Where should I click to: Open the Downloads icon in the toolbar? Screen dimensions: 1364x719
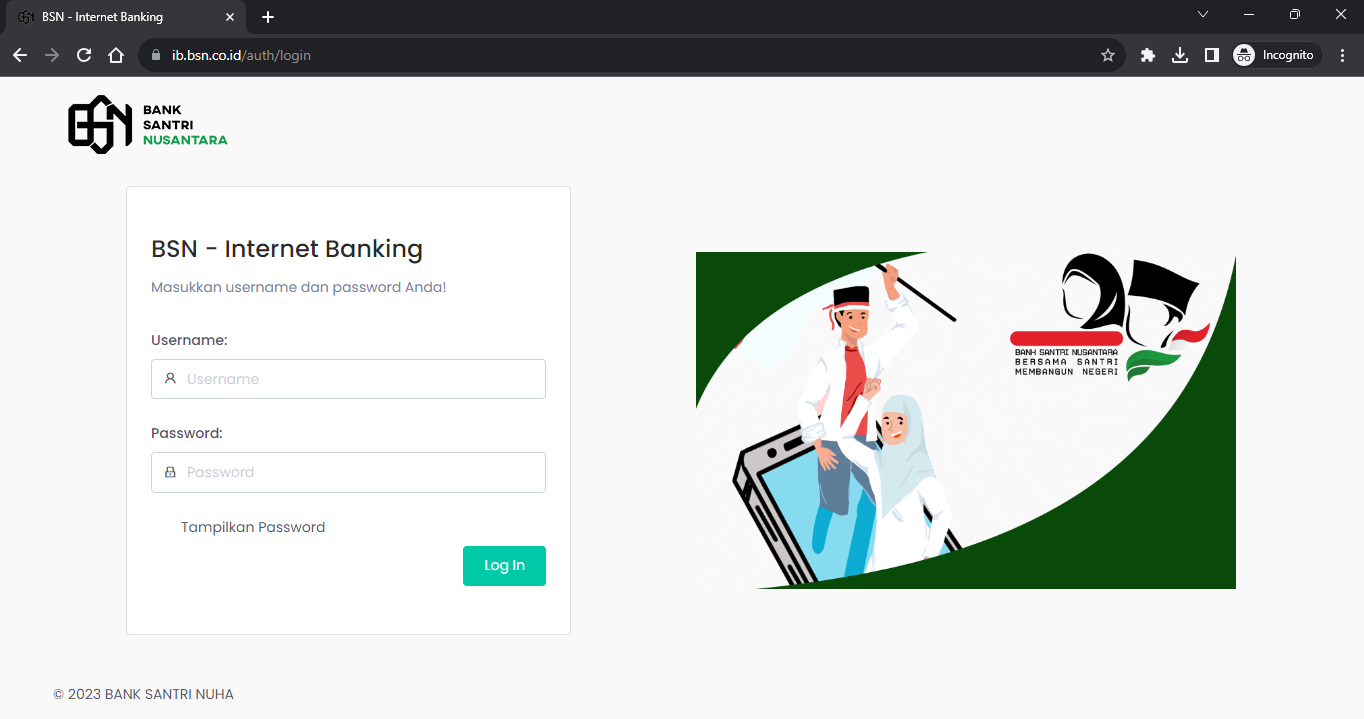[x=1180, y=55]
